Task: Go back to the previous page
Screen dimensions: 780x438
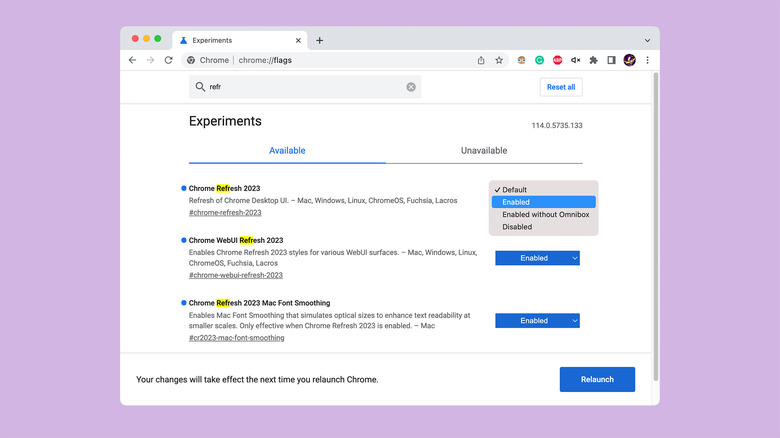Action: [x=132, y=60]
